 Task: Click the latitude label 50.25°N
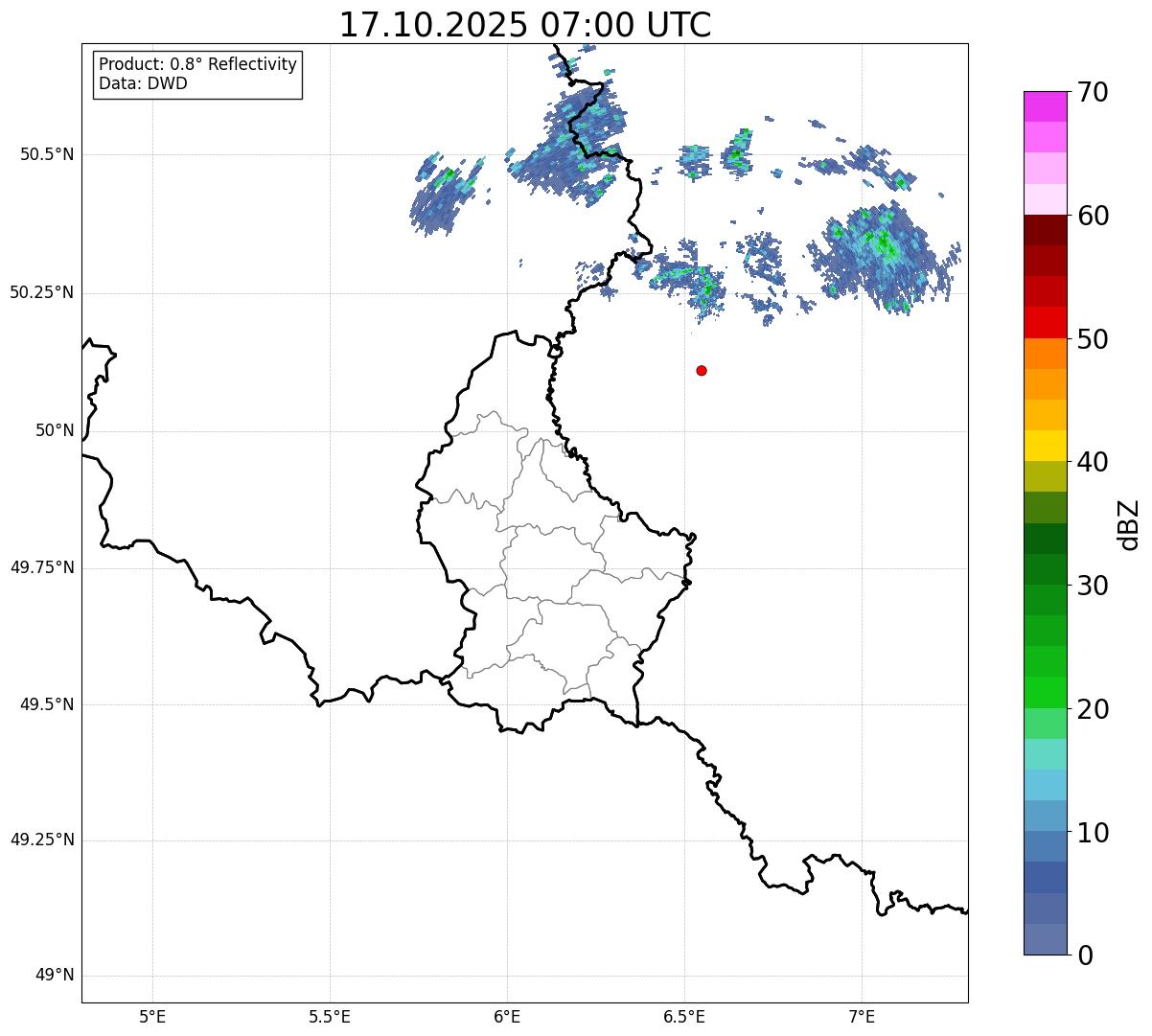click(x=42, y=292)
